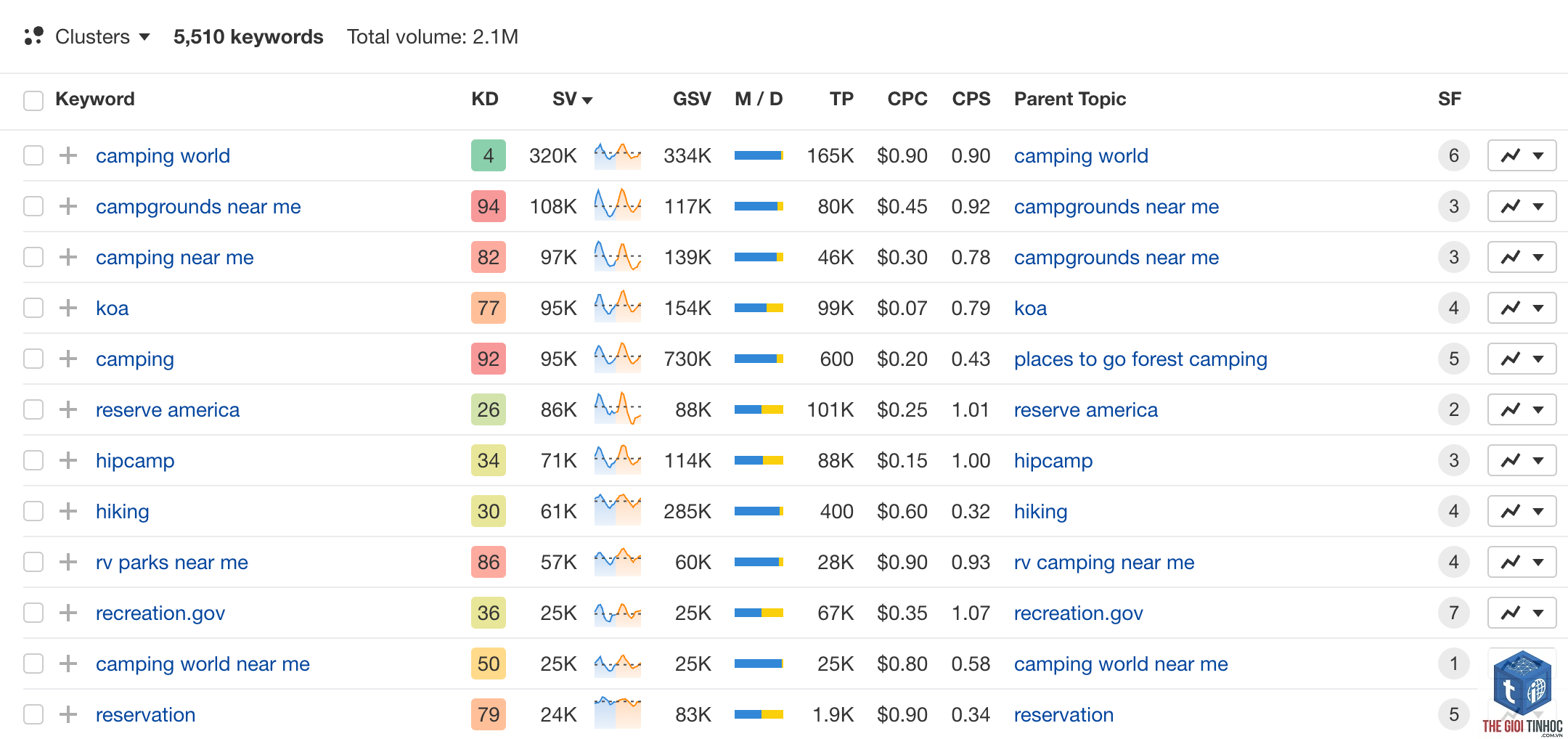Check the 'recreation.gov' row checkbox

pos(33,613)
